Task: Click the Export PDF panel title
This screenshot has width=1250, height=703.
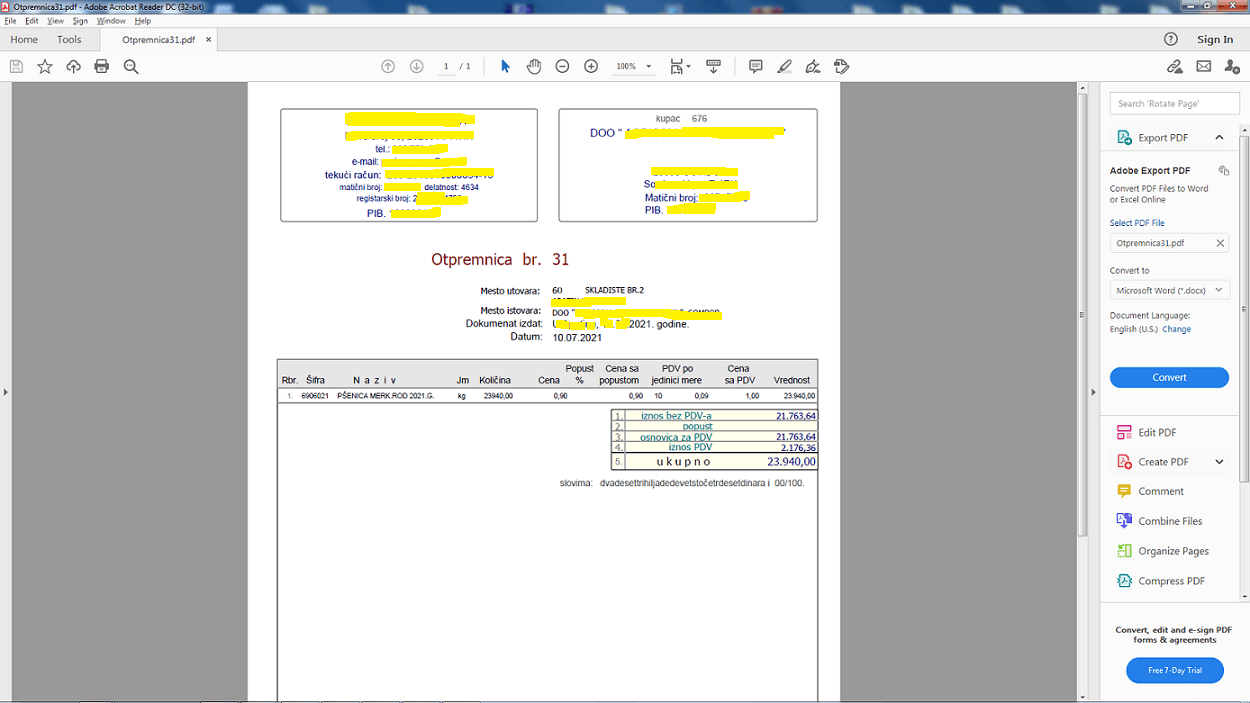Action: pyautogui.click(x=1163, y=137)
